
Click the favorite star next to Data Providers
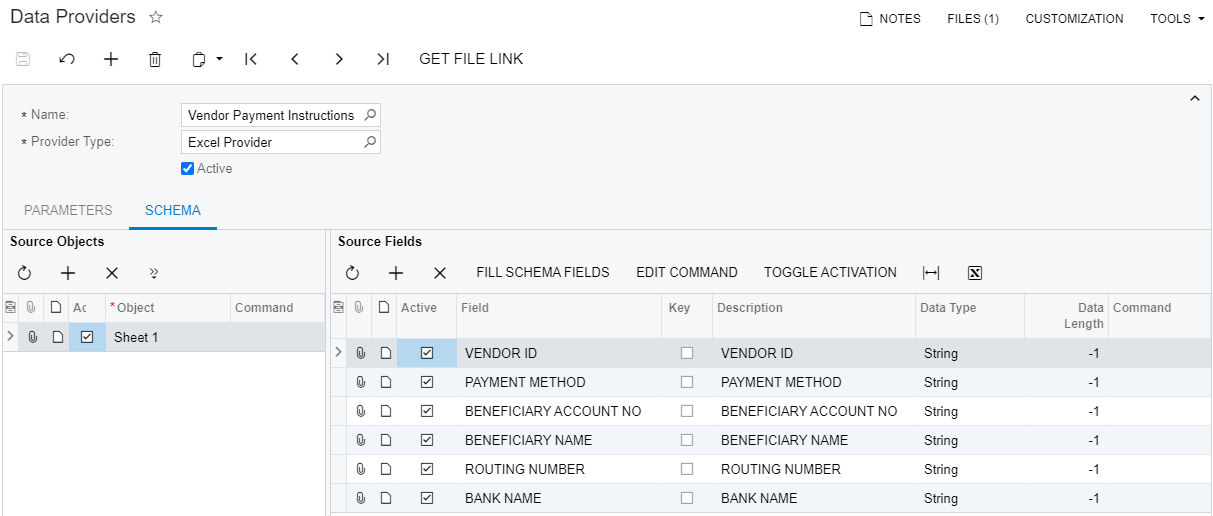[155, 18]
